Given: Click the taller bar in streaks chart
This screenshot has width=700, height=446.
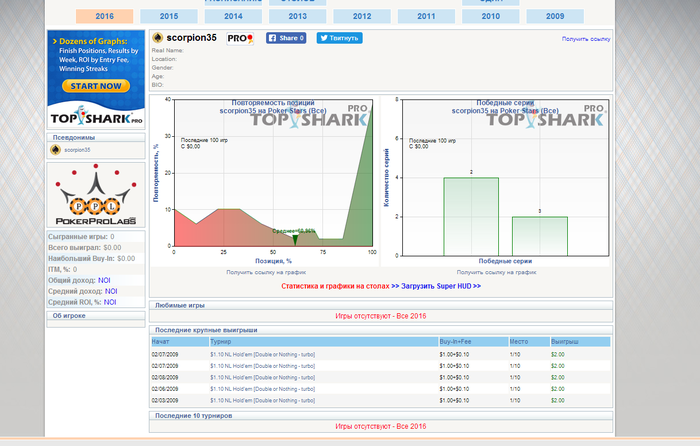Looking at the screenshot, I should click(x=471, y=217).
